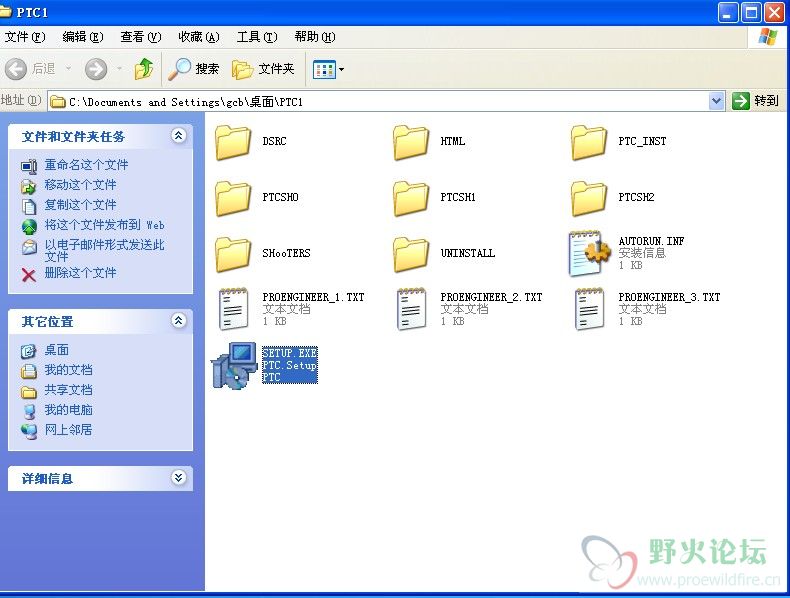The height and width of the screenshot is (598, 790).
Task: Open the 搜索 search tool
Action: click(x=193, y=69)
